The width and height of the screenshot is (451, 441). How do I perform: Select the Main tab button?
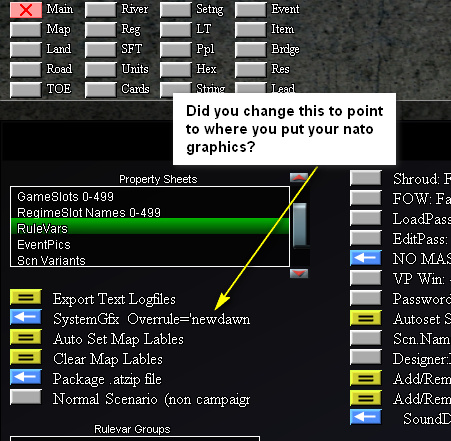26,10
